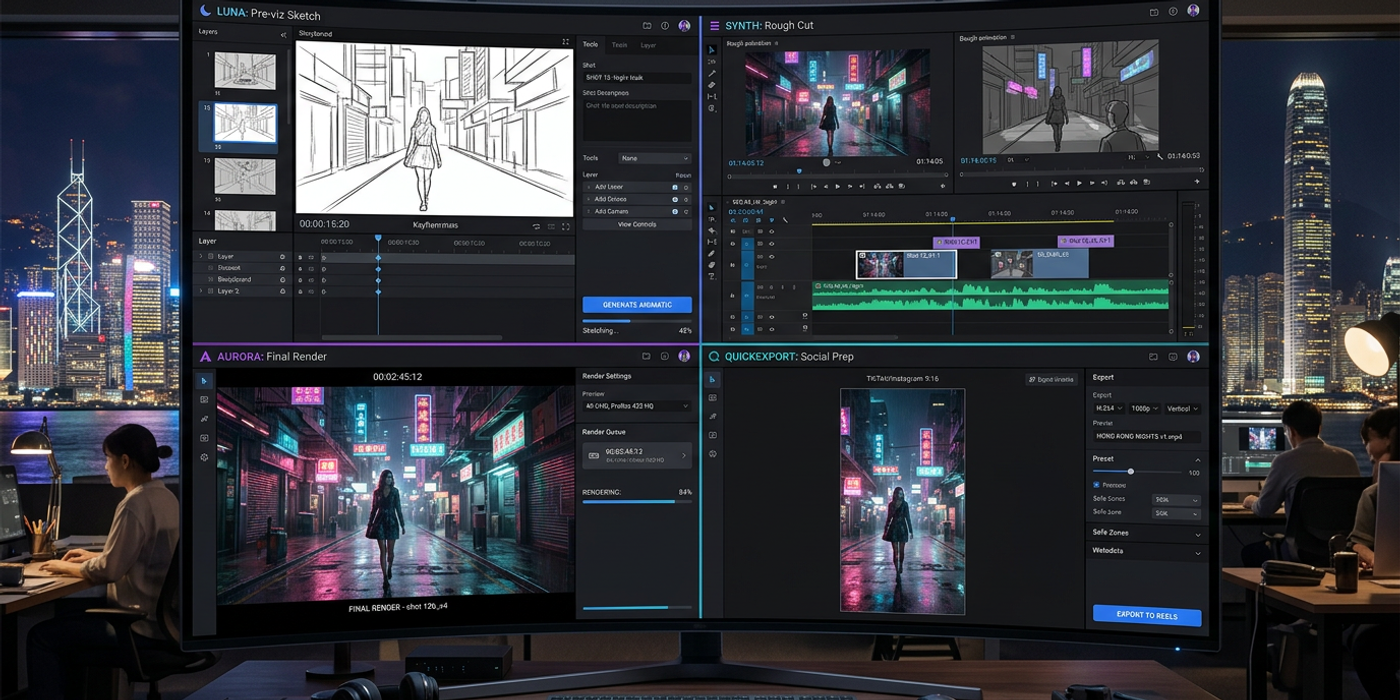Select the highlighted Shot 12 clip in SYNTH timeline
This screenshot has width=1400, height=700.
[906, 264]
